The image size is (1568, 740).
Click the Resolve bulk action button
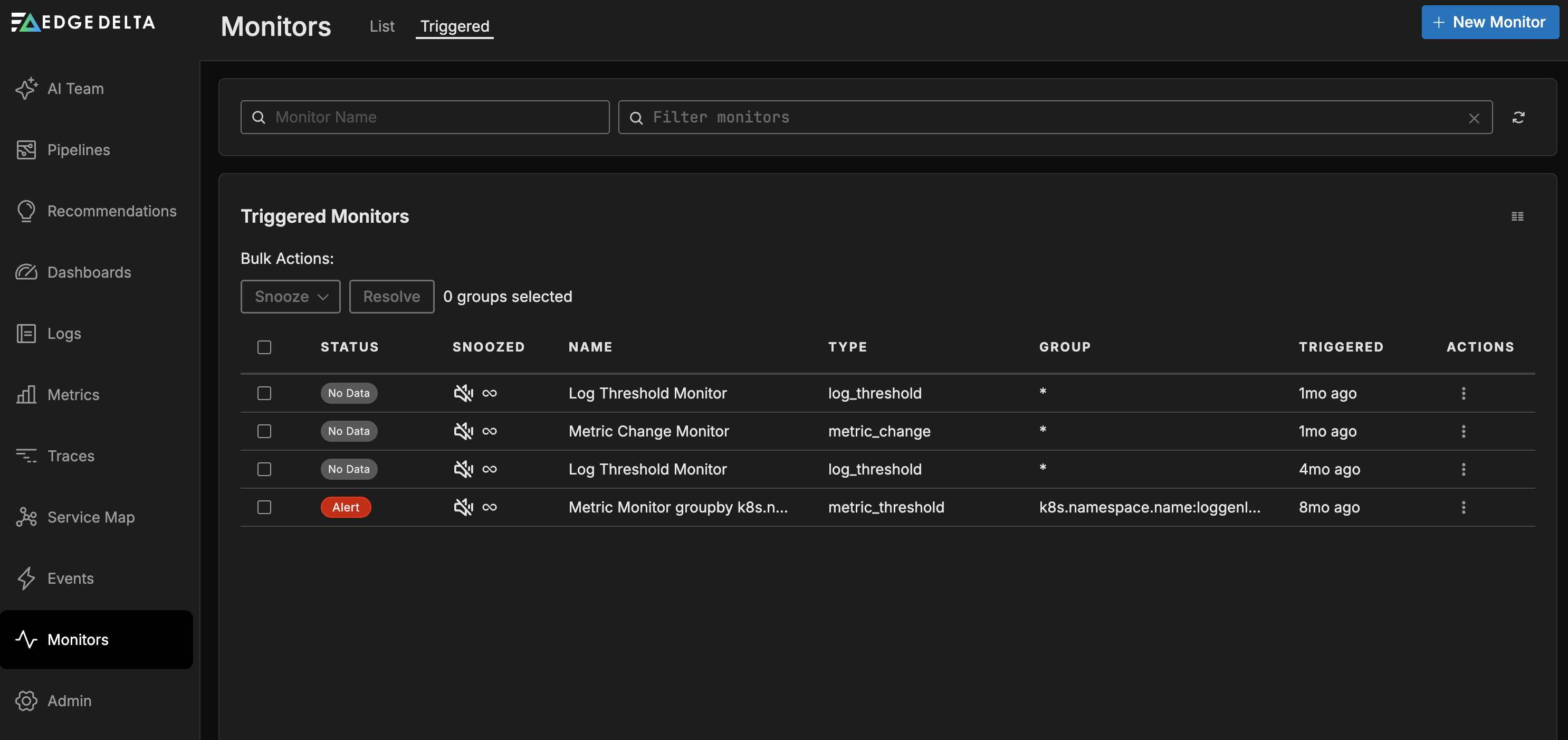click(x=391, y=297)
